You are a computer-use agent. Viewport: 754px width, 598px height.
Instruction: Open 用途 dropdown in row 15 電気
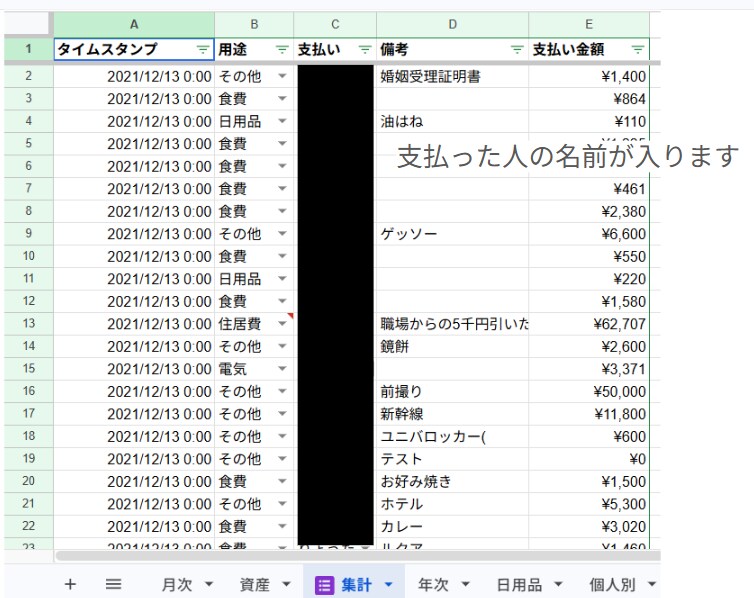pyautogui.click(x=282, y=369)
